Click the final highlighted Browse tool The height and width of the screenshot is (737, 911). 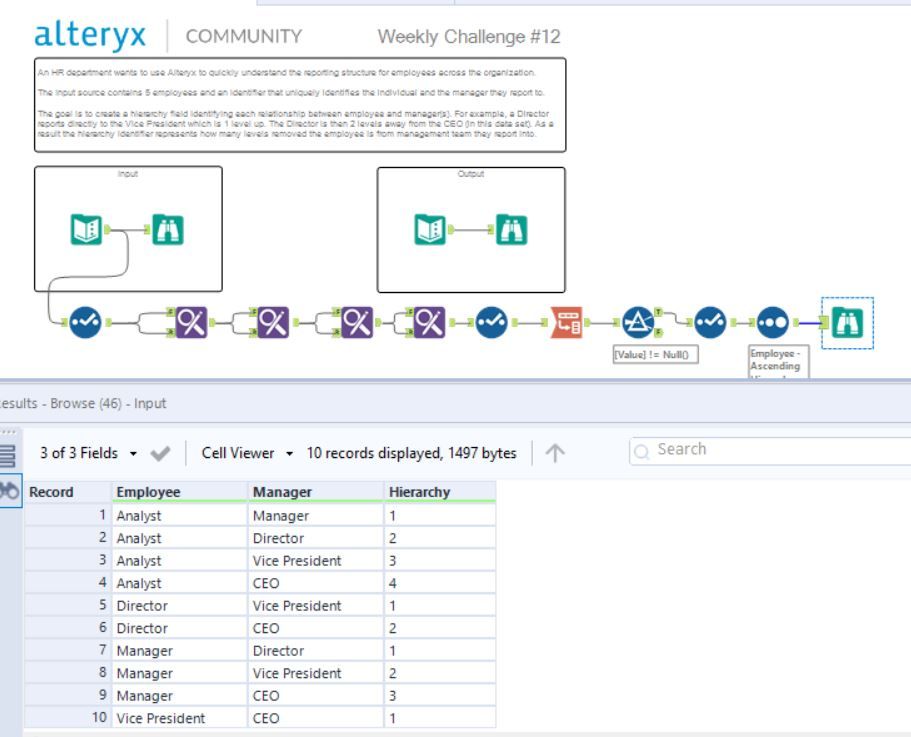(x=848, y=323)
